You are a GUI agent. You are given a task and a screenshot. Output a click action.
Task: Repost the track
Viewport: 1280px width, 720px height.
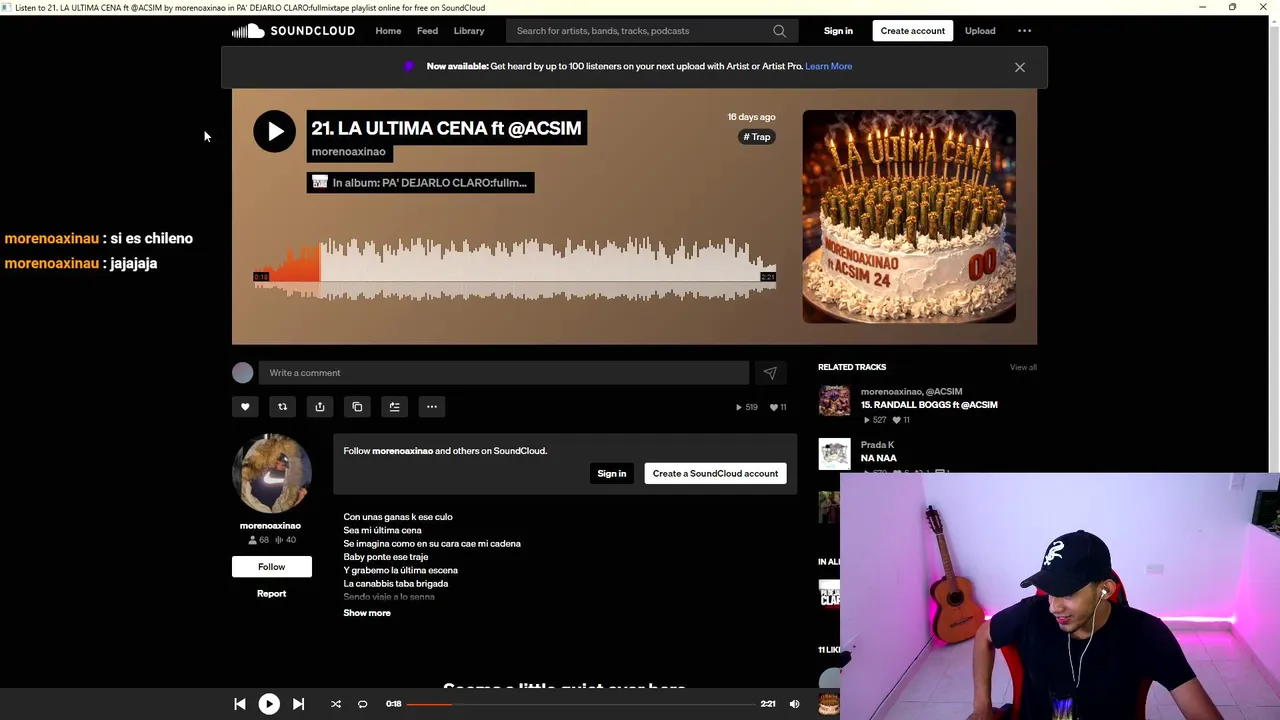[282, 407]
